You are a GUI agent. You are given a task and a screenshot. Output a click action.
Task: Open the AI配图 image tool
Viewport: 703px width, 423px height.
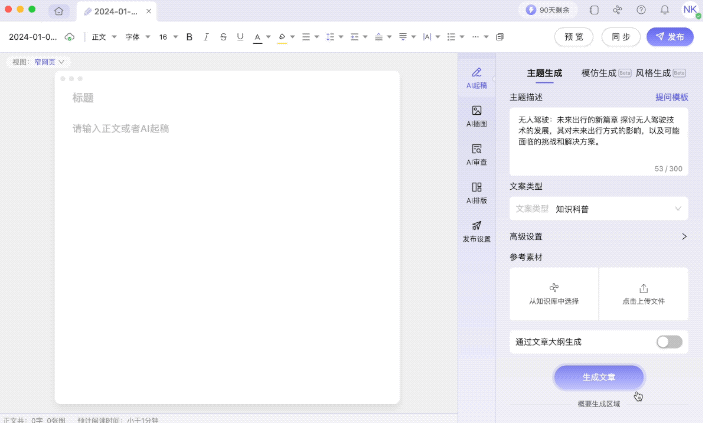477,116
